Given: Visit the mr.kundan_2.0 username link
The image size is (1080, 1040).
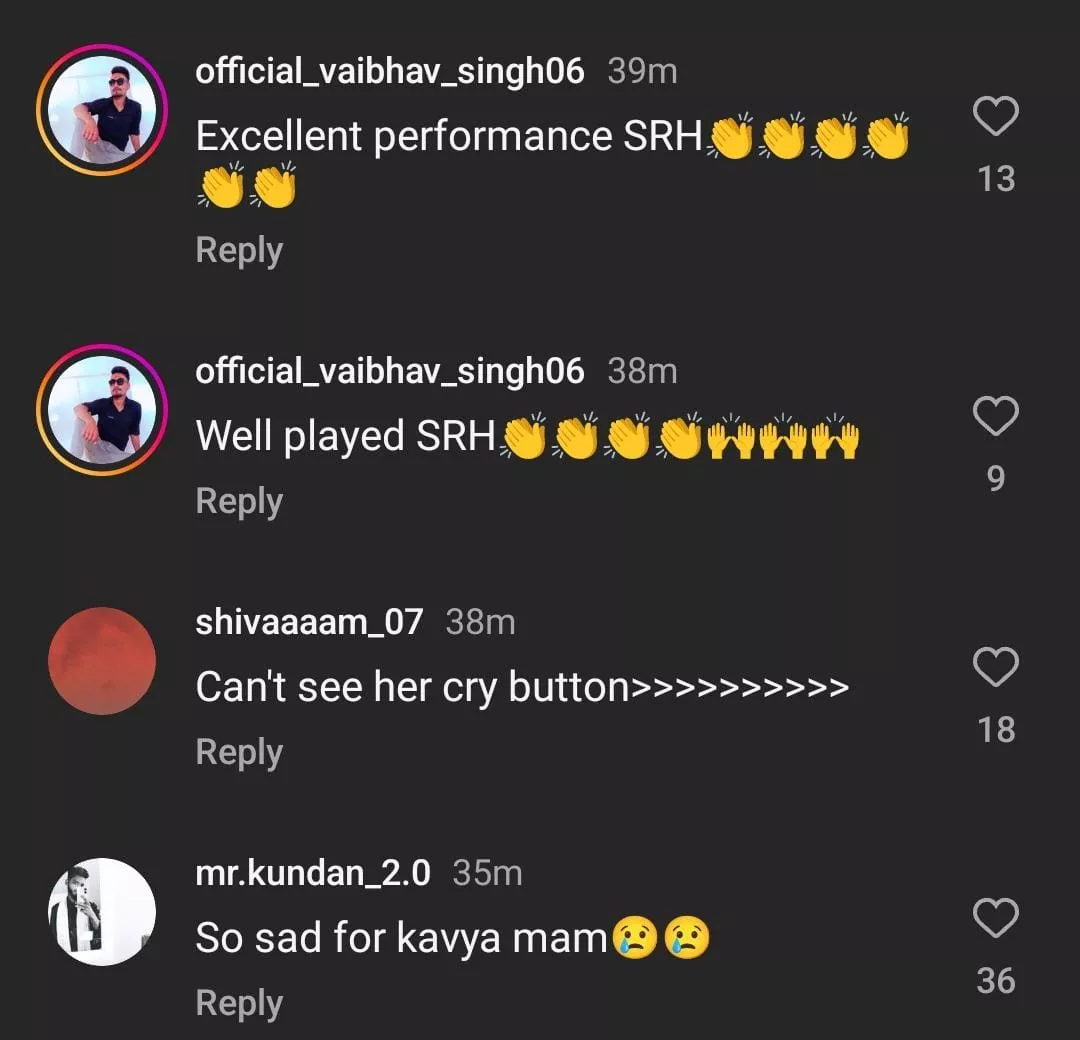Looking at the screenshot, I should point(313,873).
